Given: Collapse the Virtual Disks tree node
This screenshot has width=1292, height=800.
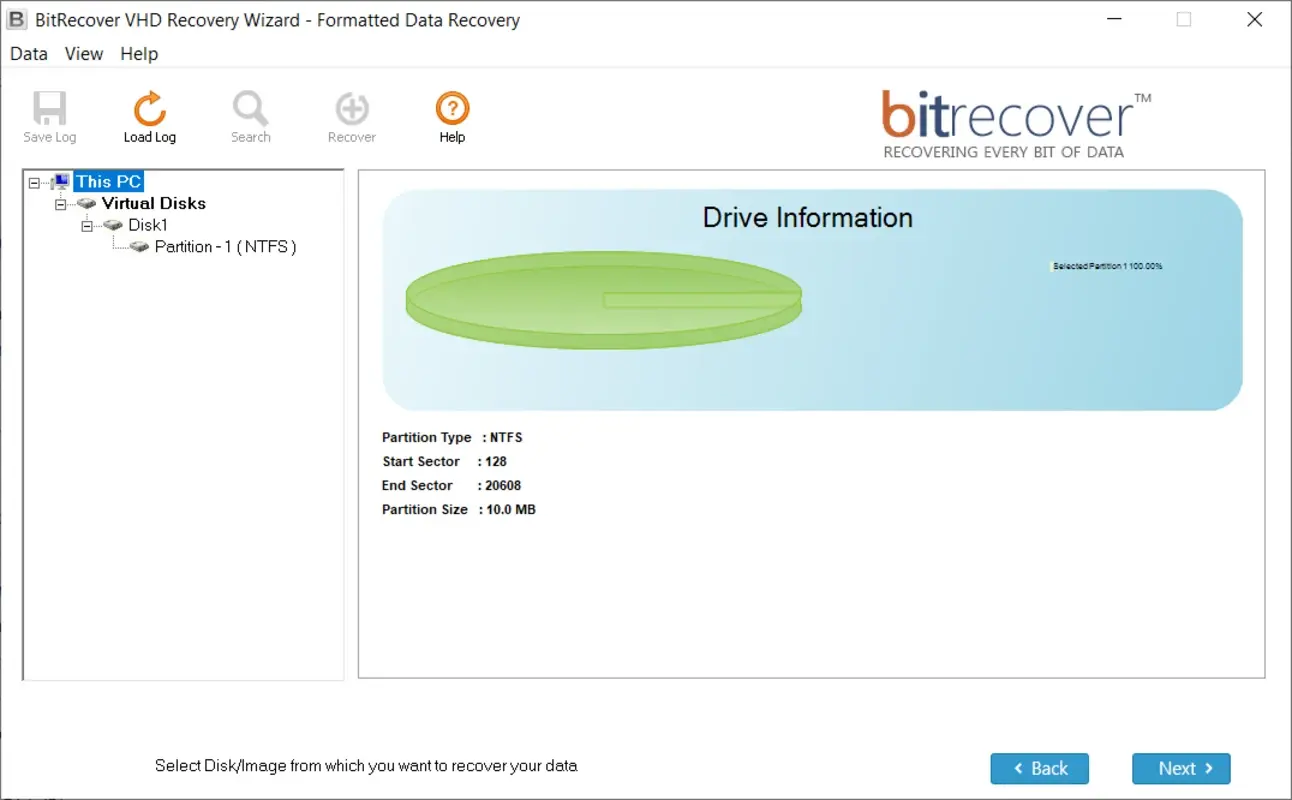Looking at the screenshot, I should click(x=61, y=204).
